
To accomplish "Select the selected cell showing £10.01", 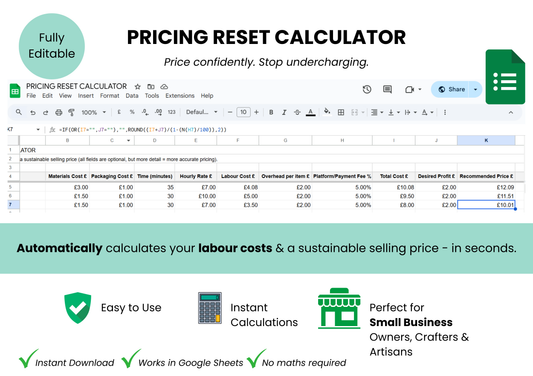I will pyautogui.click(x=486, y=205).
